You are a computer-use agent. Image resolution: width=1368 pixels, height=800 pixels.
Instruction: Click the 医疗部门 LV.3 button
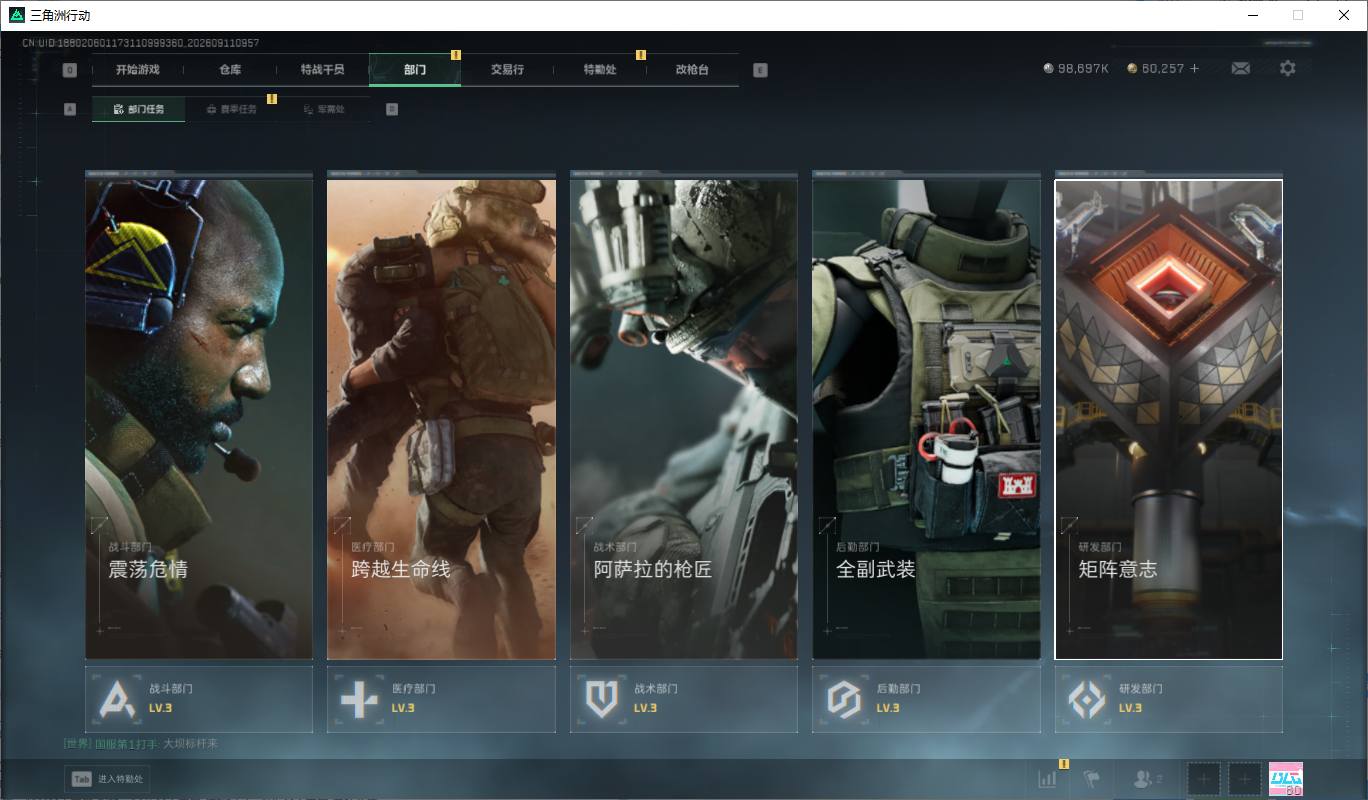tap(441, 699)
